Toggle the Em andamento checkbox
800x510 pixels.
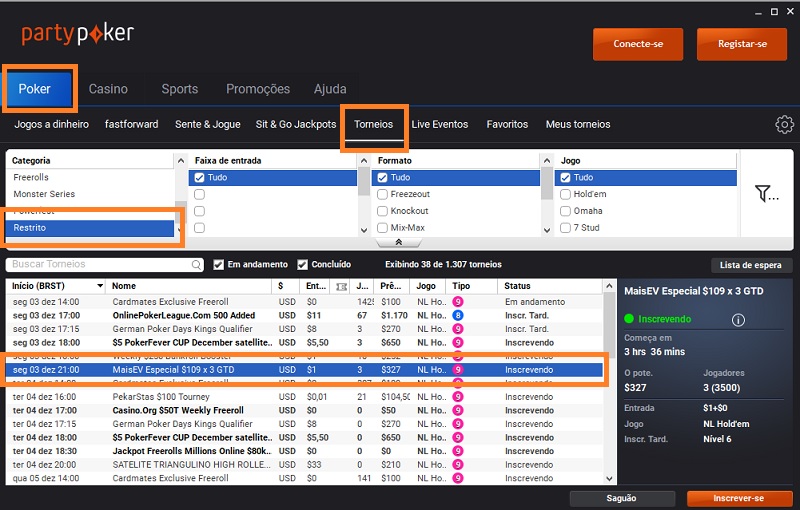pyautogui.click(x=218, y=265)
